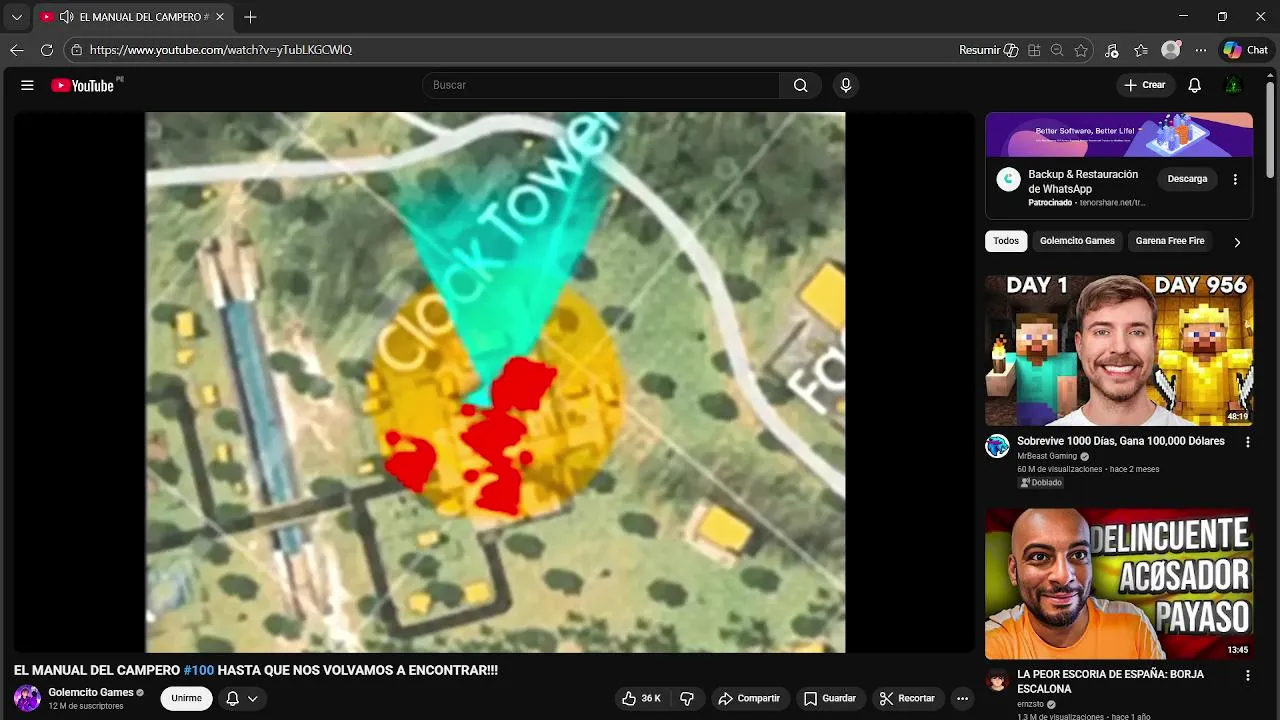The image size is (1280, 720).
Task: Go back with browser back arrow
Action: [17, 50]
